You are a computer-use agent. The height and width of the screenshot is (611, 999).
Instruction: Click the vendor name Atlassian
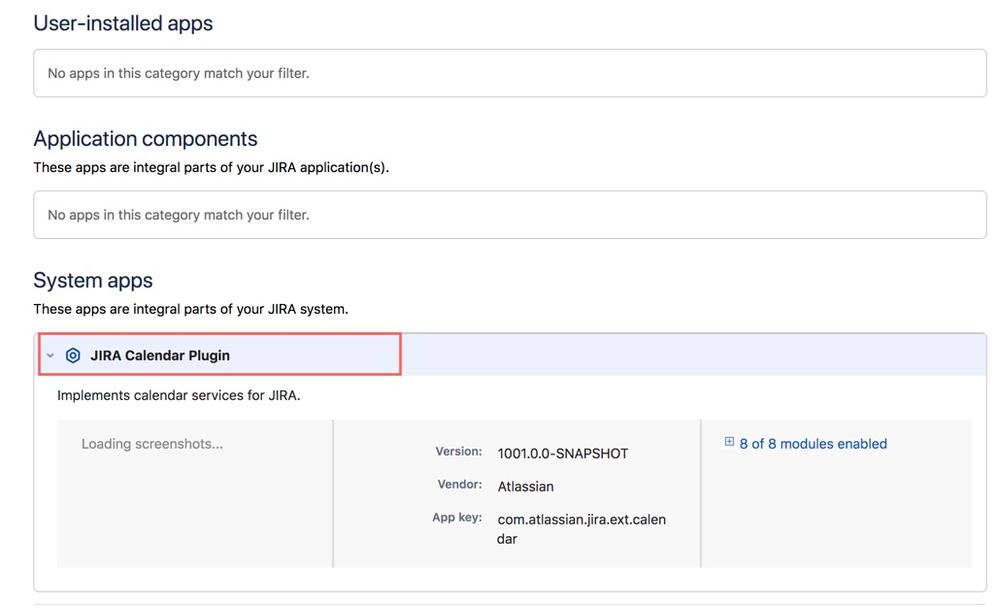point(526,487)
